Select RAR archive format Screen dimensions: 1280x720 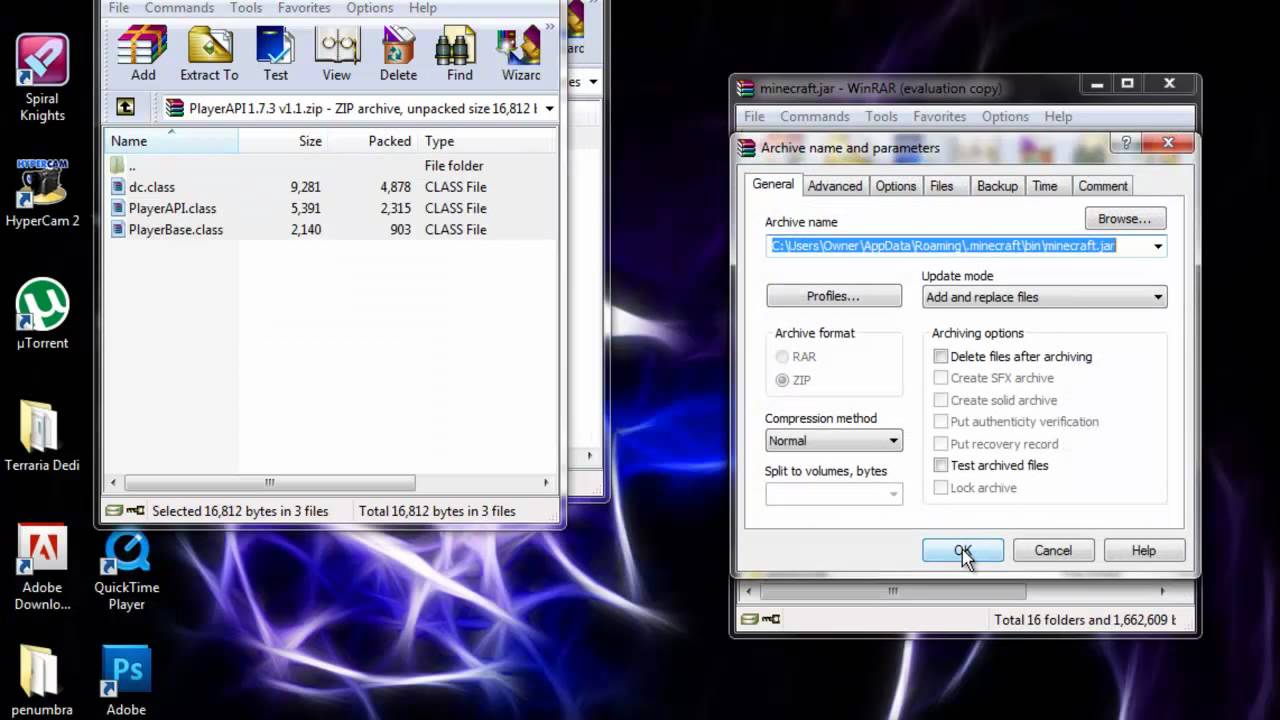[x=782, y=356]
